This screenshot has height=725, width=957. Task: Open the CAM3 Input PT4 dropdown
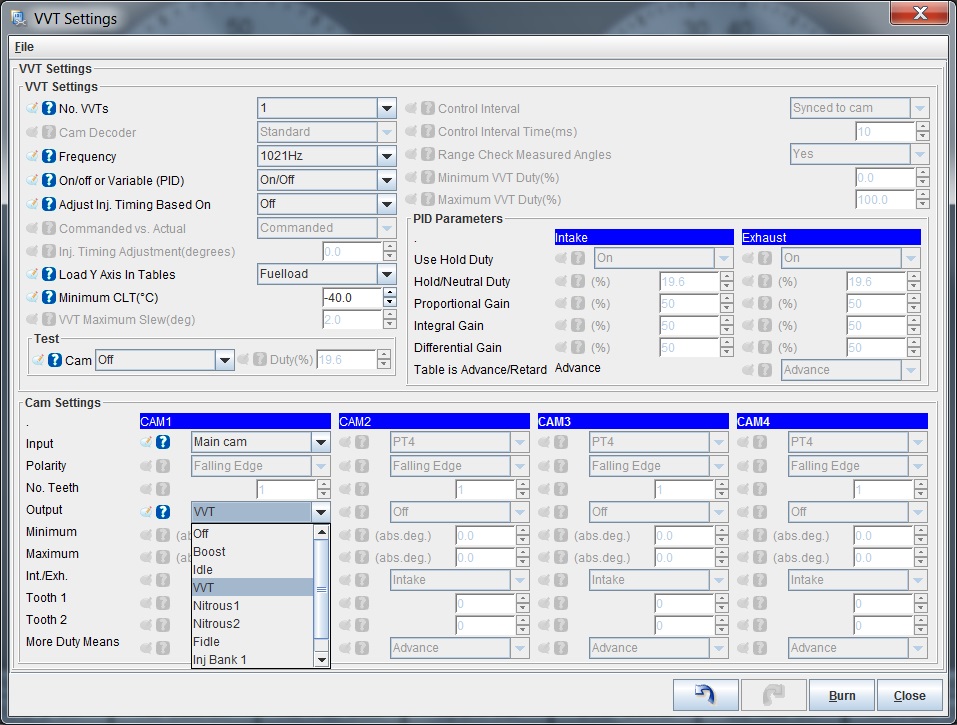pos(659,442)
